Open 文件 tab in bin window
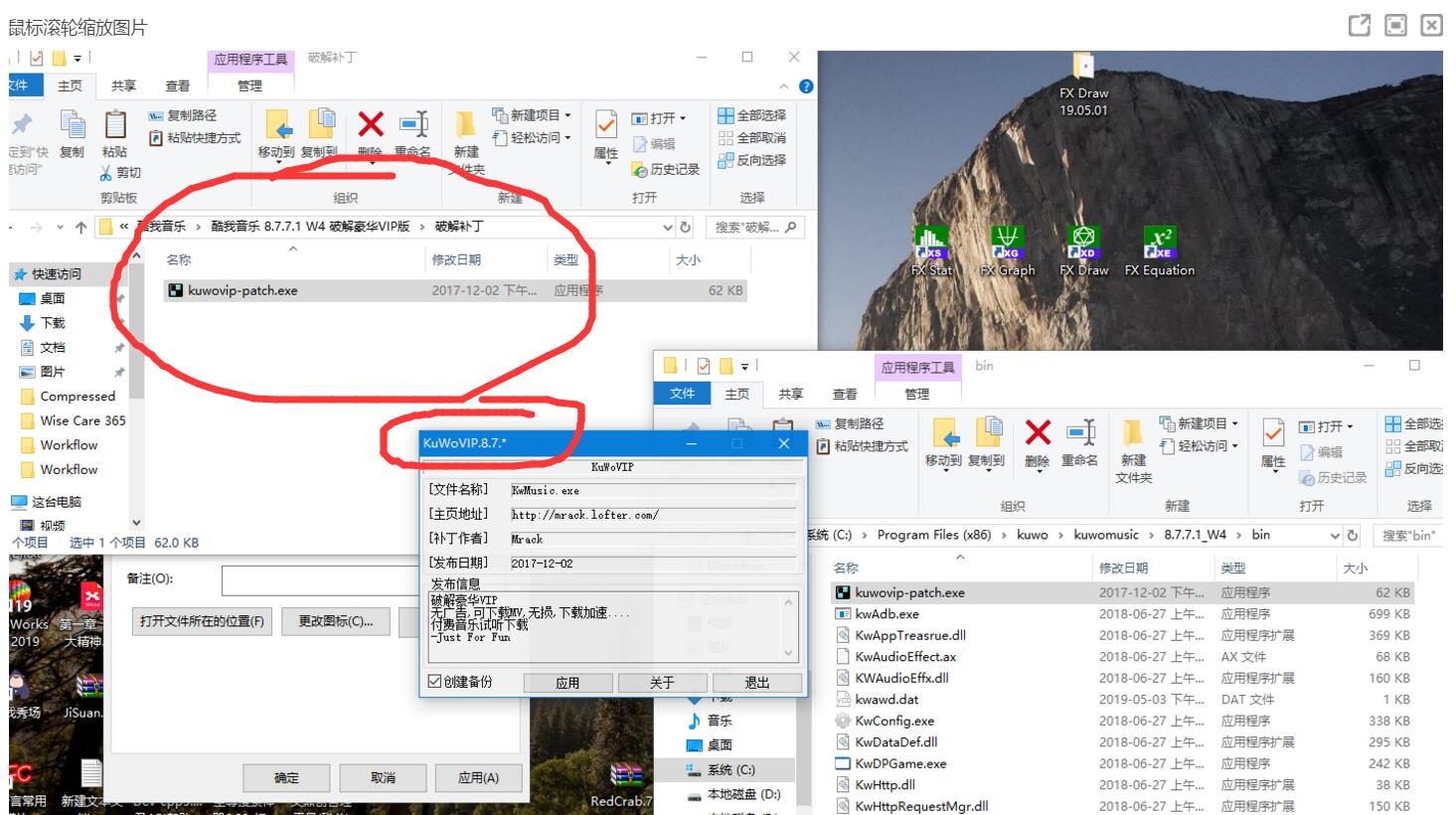The image size is (1456, 815). pyautogui.click(x=682, y=394)
